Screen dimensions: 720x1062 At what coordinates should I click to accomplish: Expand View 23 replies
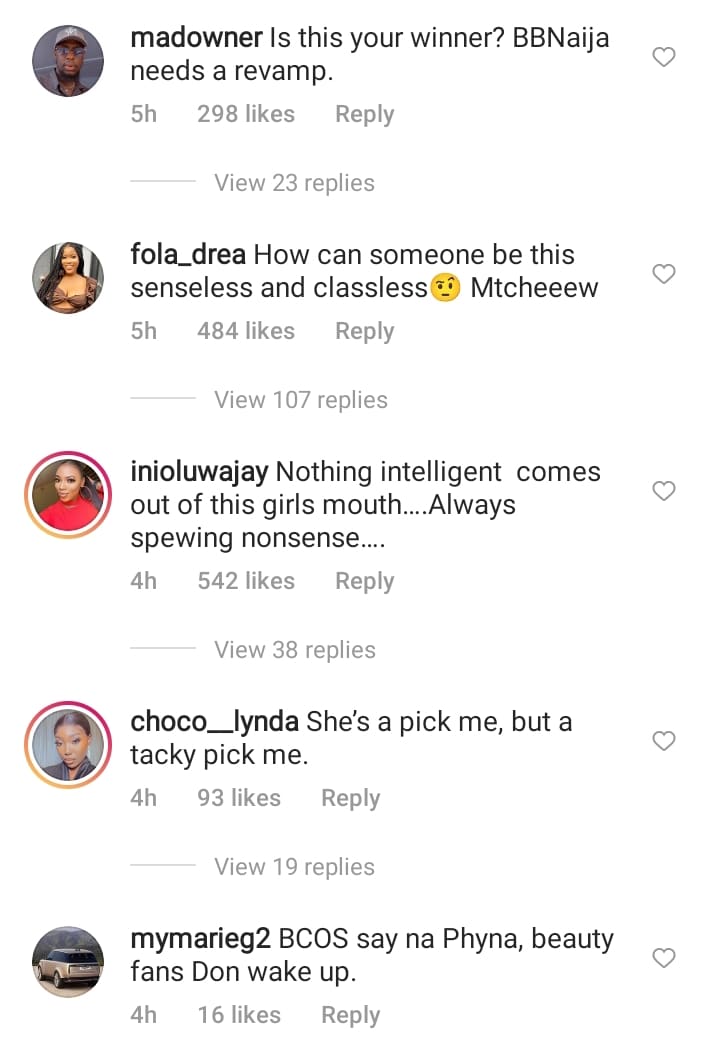click(294, 183)
